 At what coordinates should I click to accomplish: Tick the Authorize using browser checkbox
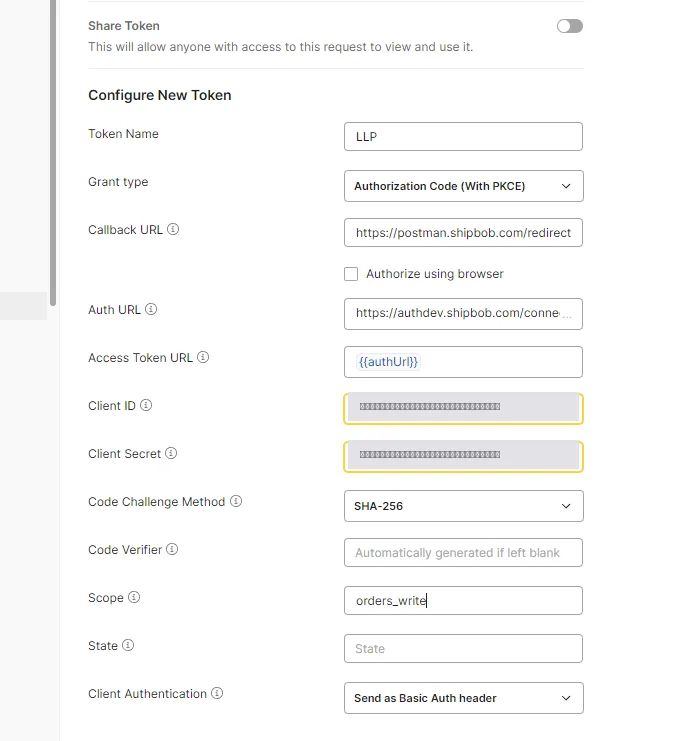point(351,274)
